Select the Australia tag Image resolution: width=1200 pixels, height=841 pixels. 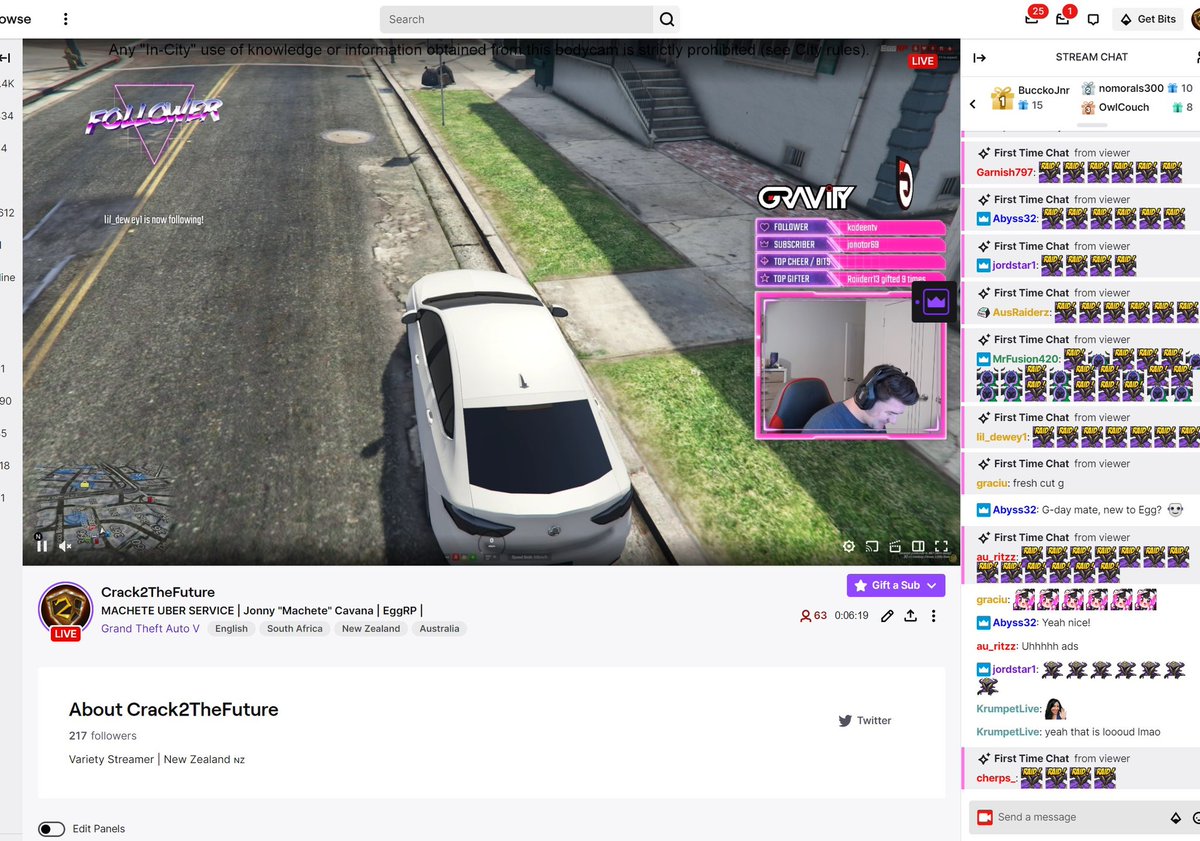coord(440,629)
